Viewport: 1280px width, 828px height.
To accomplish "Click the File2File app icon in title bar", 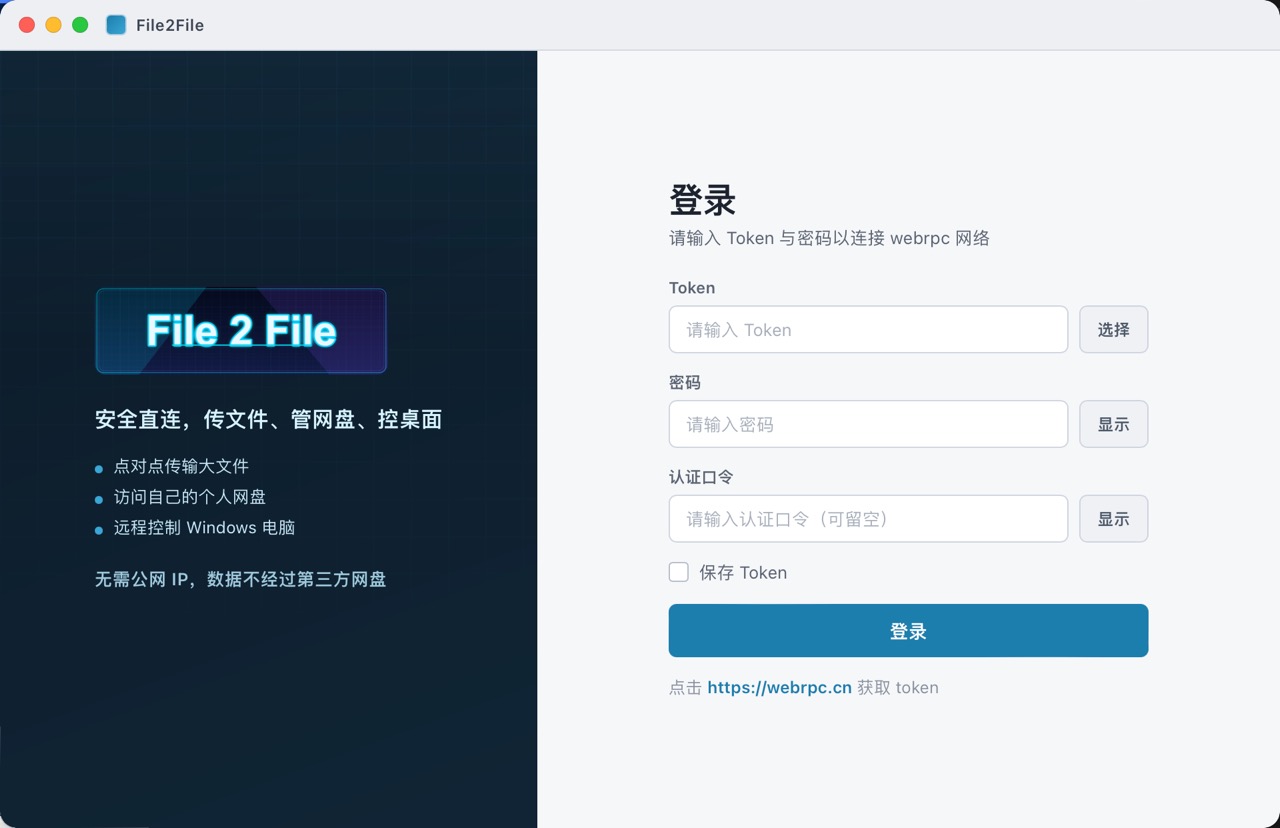I will click(116, 25).
